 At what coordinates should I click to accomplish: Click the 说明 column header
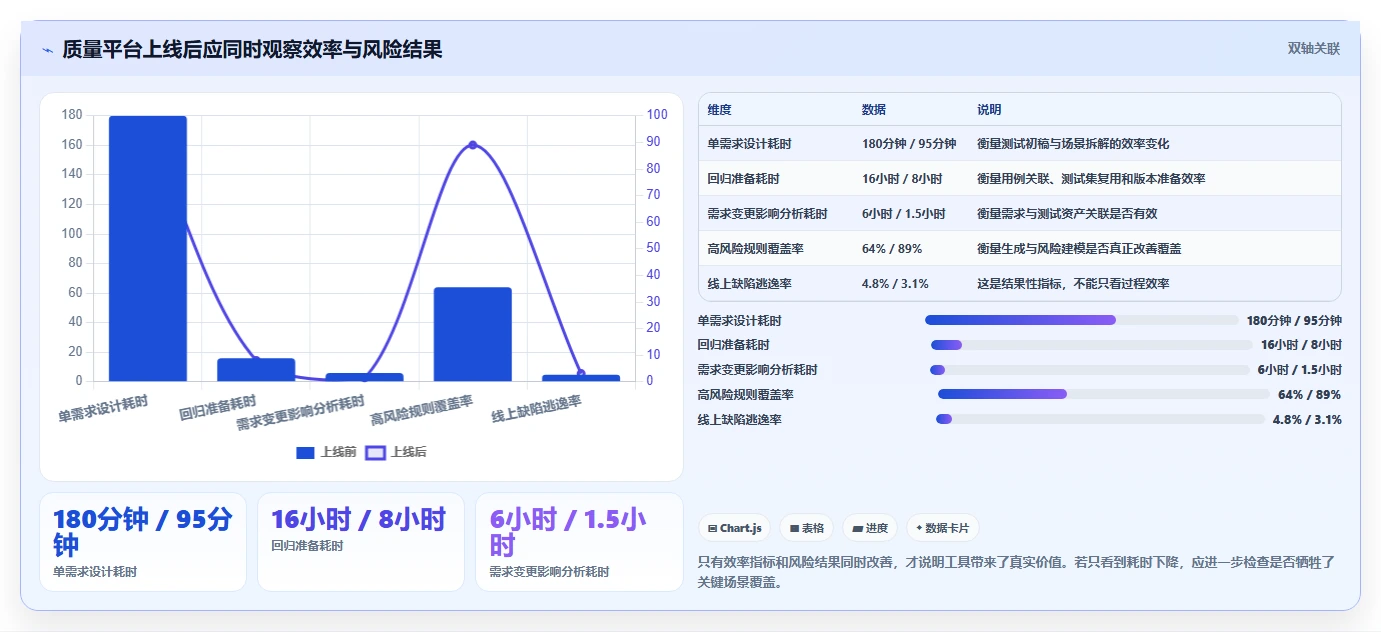coord(989,110)
